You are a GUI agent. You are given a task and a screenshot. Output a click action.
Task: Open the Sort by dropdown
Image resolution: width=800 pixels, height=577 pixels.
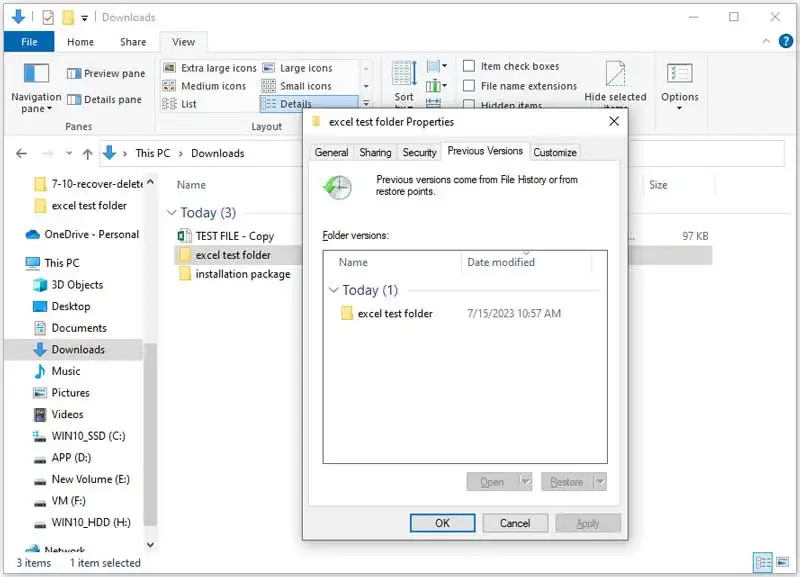tap(404, 80)
